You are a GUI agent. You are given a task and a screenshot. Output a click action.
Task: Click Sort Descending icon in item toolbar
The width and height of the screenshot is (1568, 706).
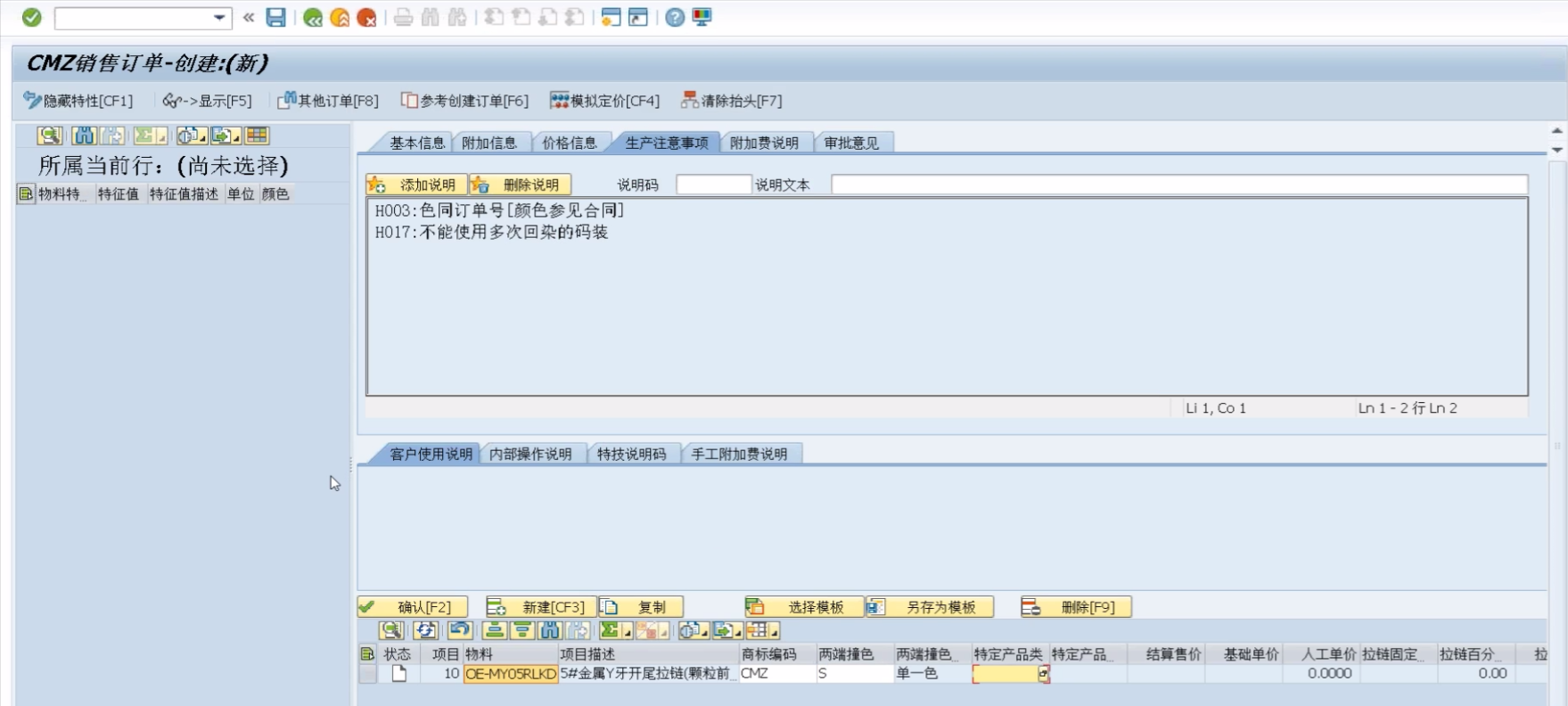point(522,630)
